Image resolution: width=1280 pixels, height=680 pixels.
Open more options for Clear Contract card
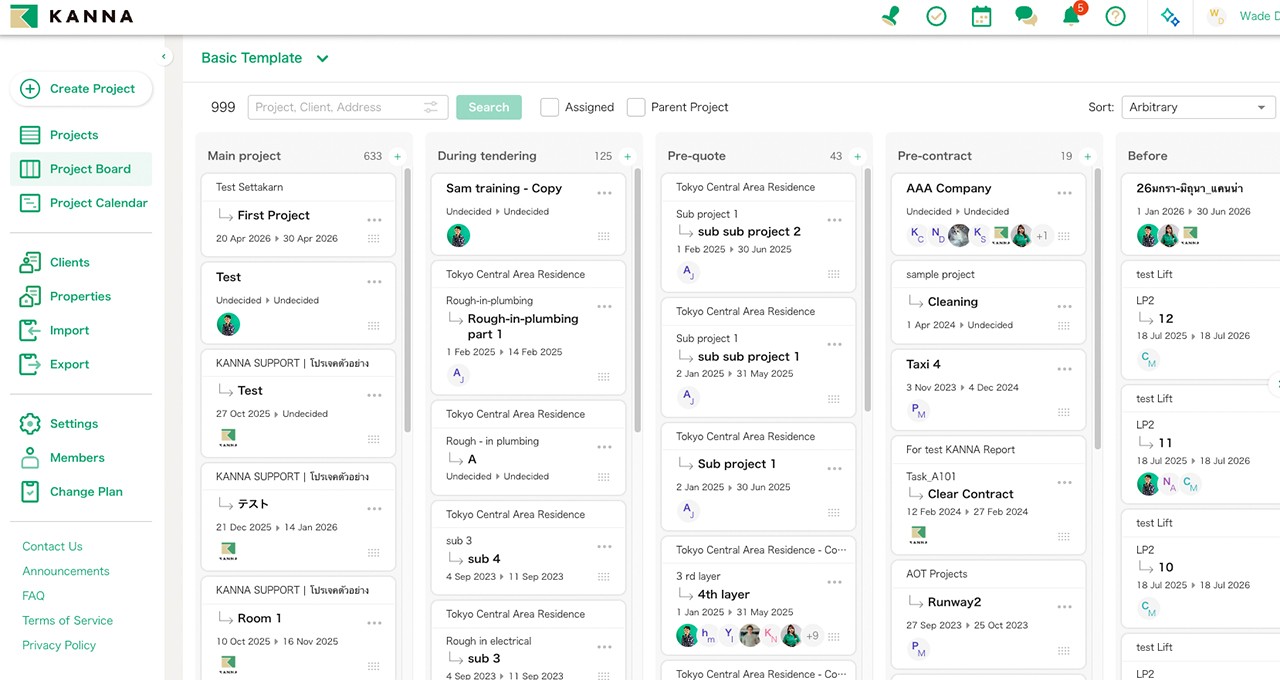pyautogui.click(x=1064, y=482)
